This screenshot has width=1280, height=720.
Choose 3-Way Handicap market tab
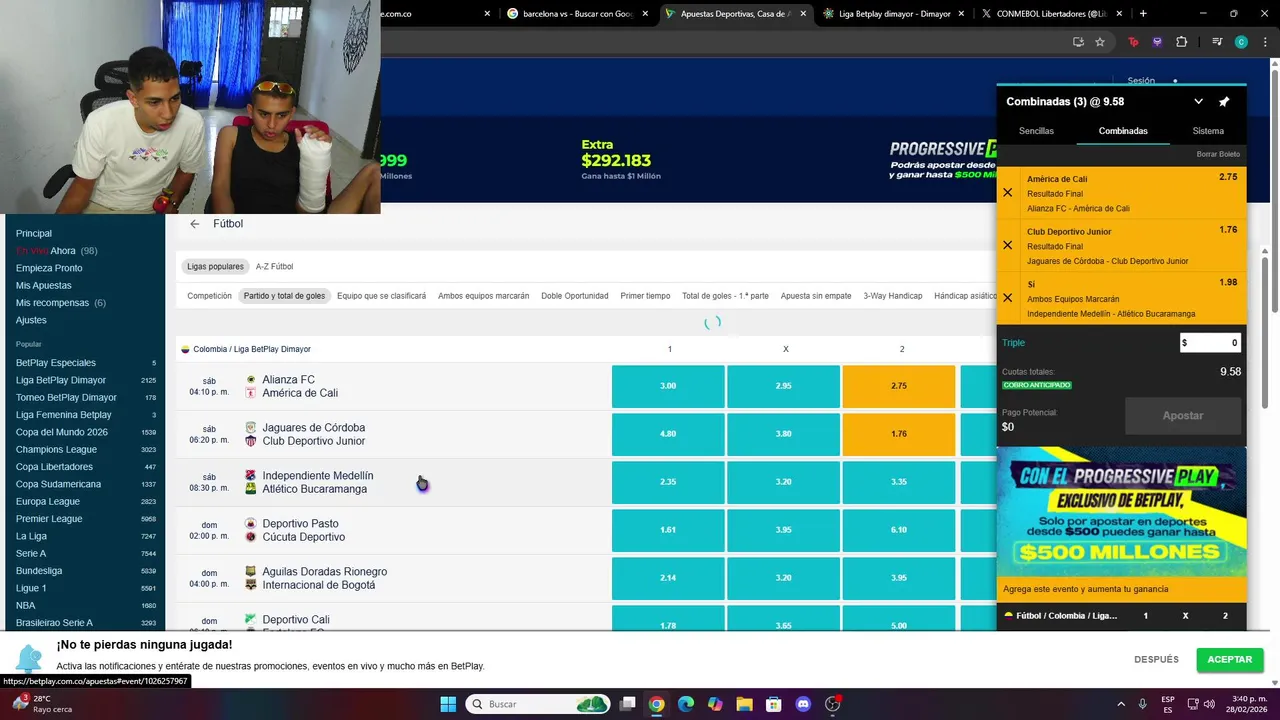click(893, 296)
